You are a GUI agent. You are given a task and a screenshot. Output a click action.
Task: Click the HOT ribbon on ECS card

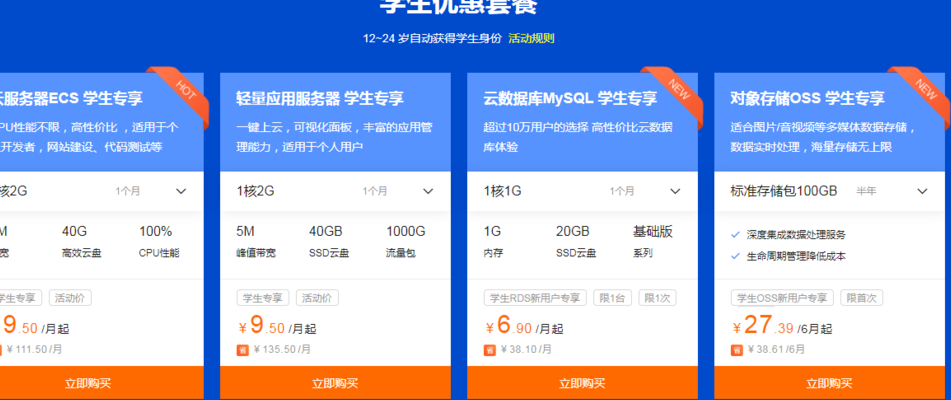click(x=183, y=89)
